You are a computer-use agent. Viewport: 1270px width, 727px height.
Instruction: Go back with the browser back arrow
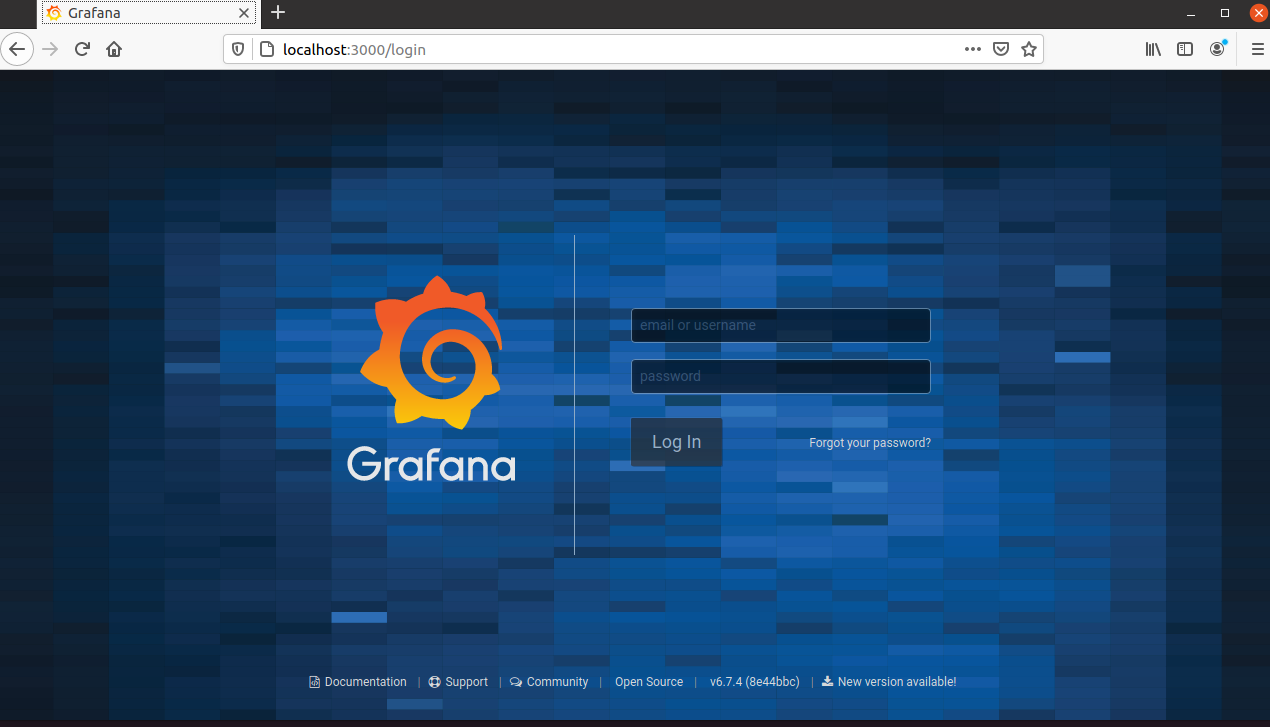point(17,49)
